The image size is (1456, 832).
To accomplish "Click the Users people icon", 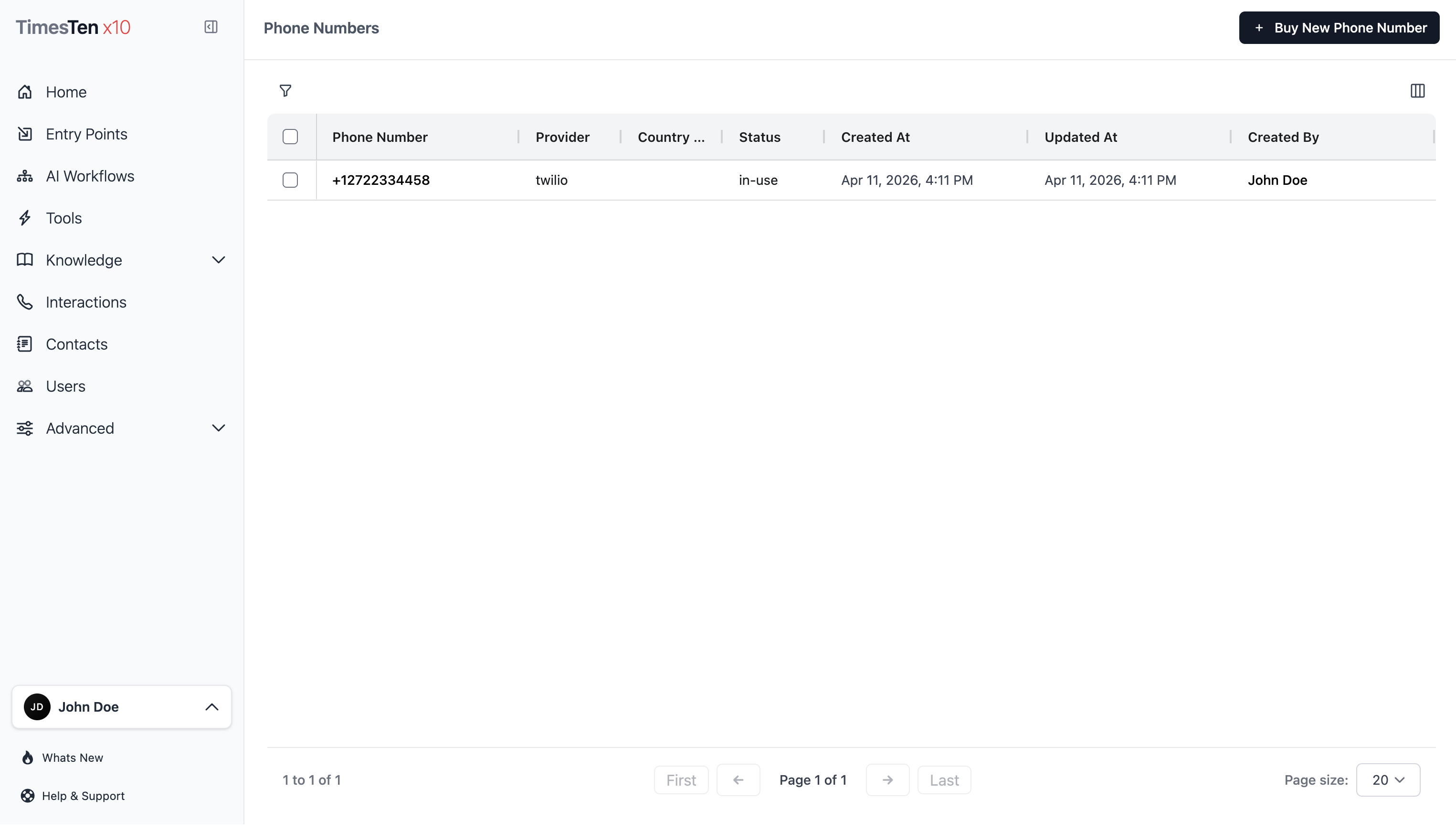I will point(24,386).
